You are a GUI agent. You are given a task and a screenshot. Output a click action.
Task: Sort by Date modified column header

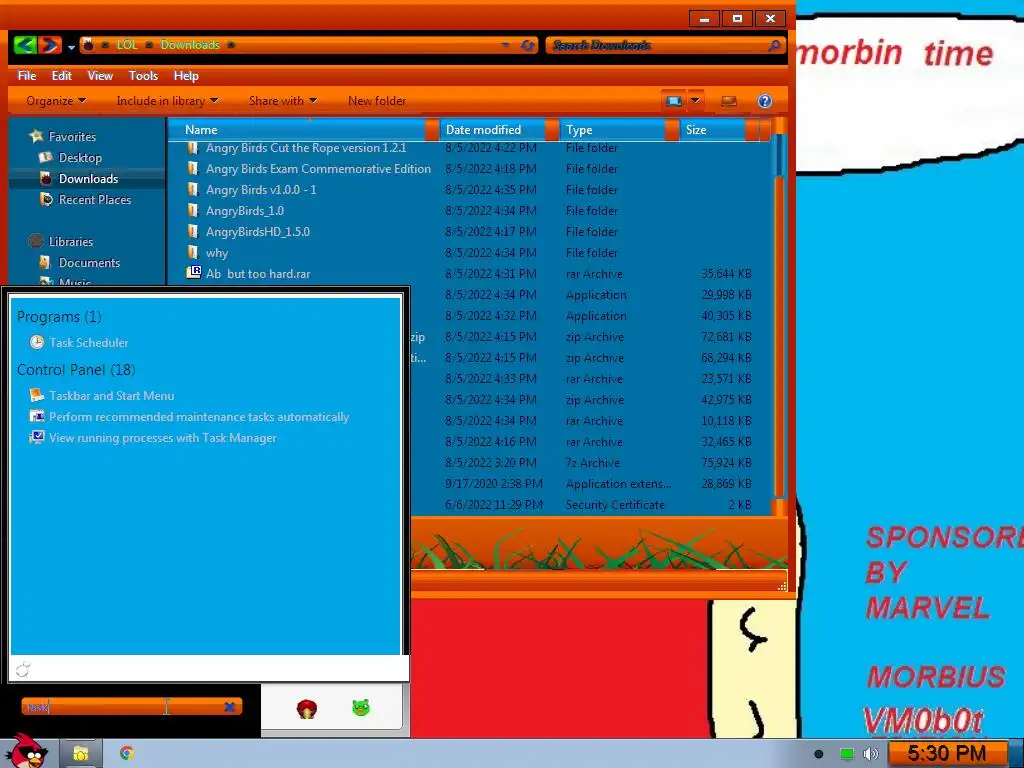(483, 129)
